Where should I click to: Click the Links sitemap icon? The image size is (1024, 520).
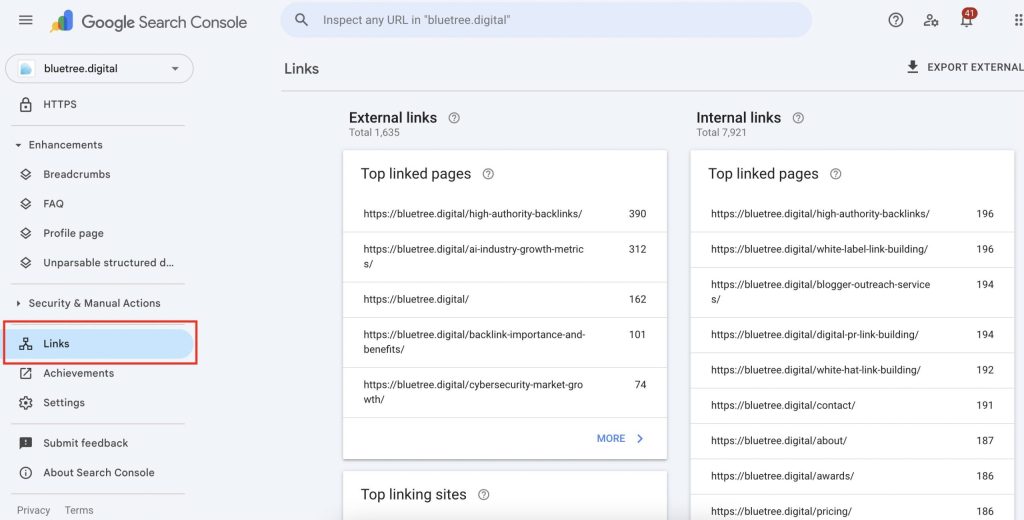25,344
